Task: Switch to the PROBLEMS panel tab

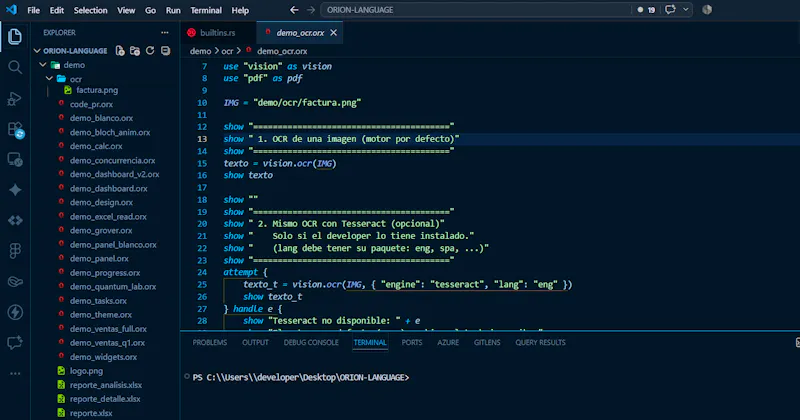Action: tap(210, 342)
